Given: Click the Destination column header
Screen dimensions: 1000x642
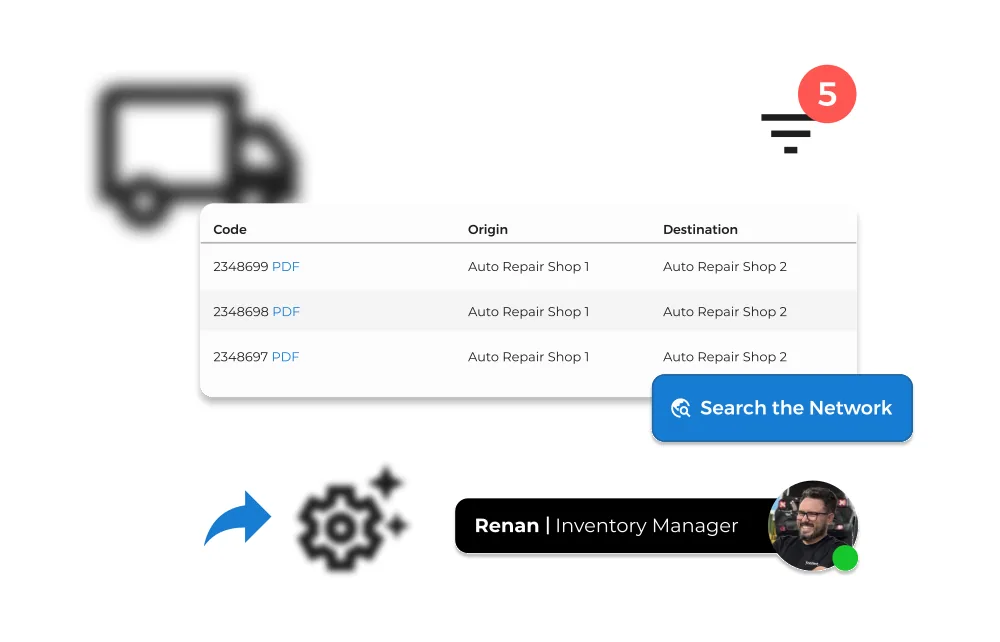Looking at the screenshot, I should click(700, 230).
